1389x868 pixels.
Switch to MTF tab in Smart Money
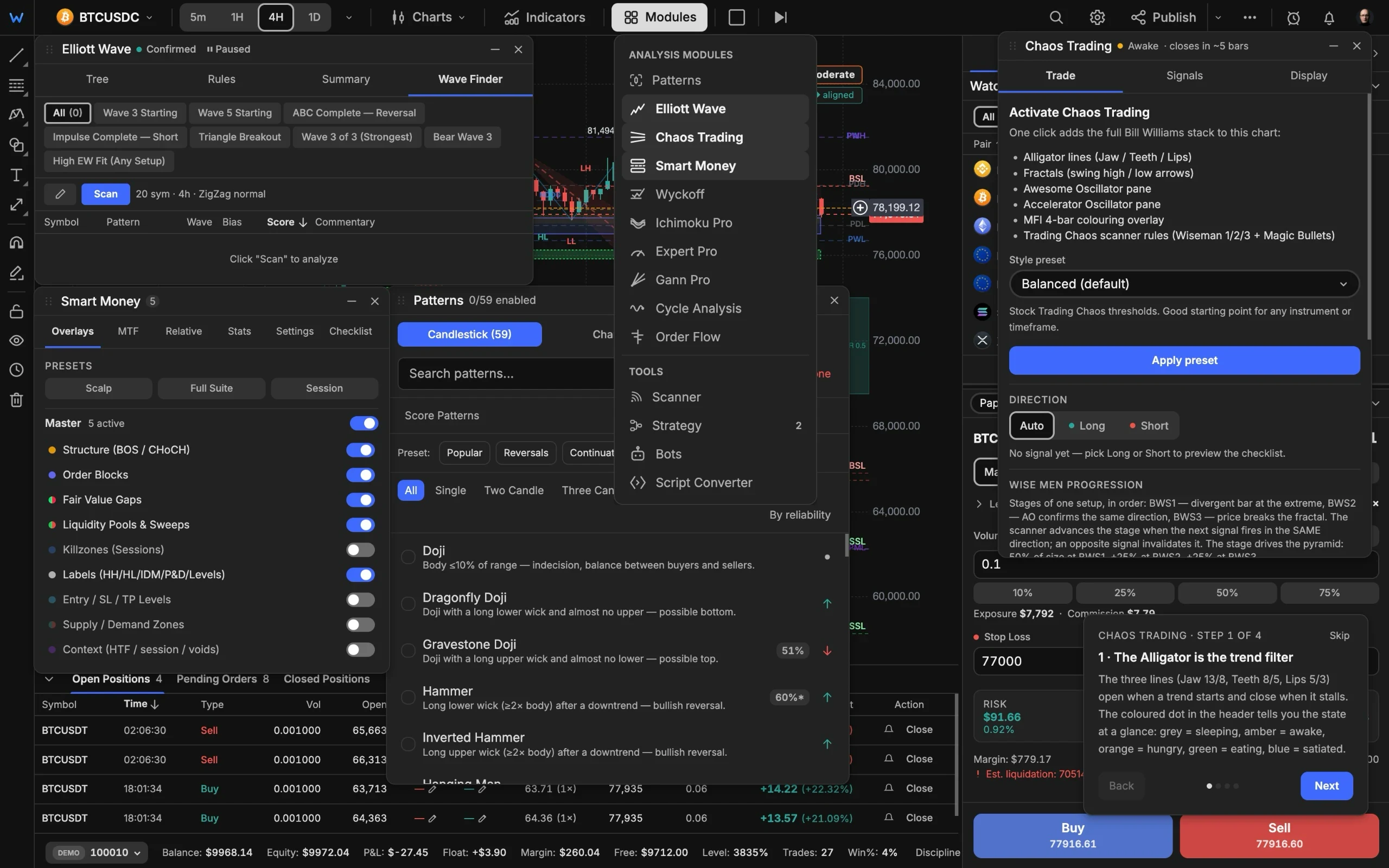128,331
